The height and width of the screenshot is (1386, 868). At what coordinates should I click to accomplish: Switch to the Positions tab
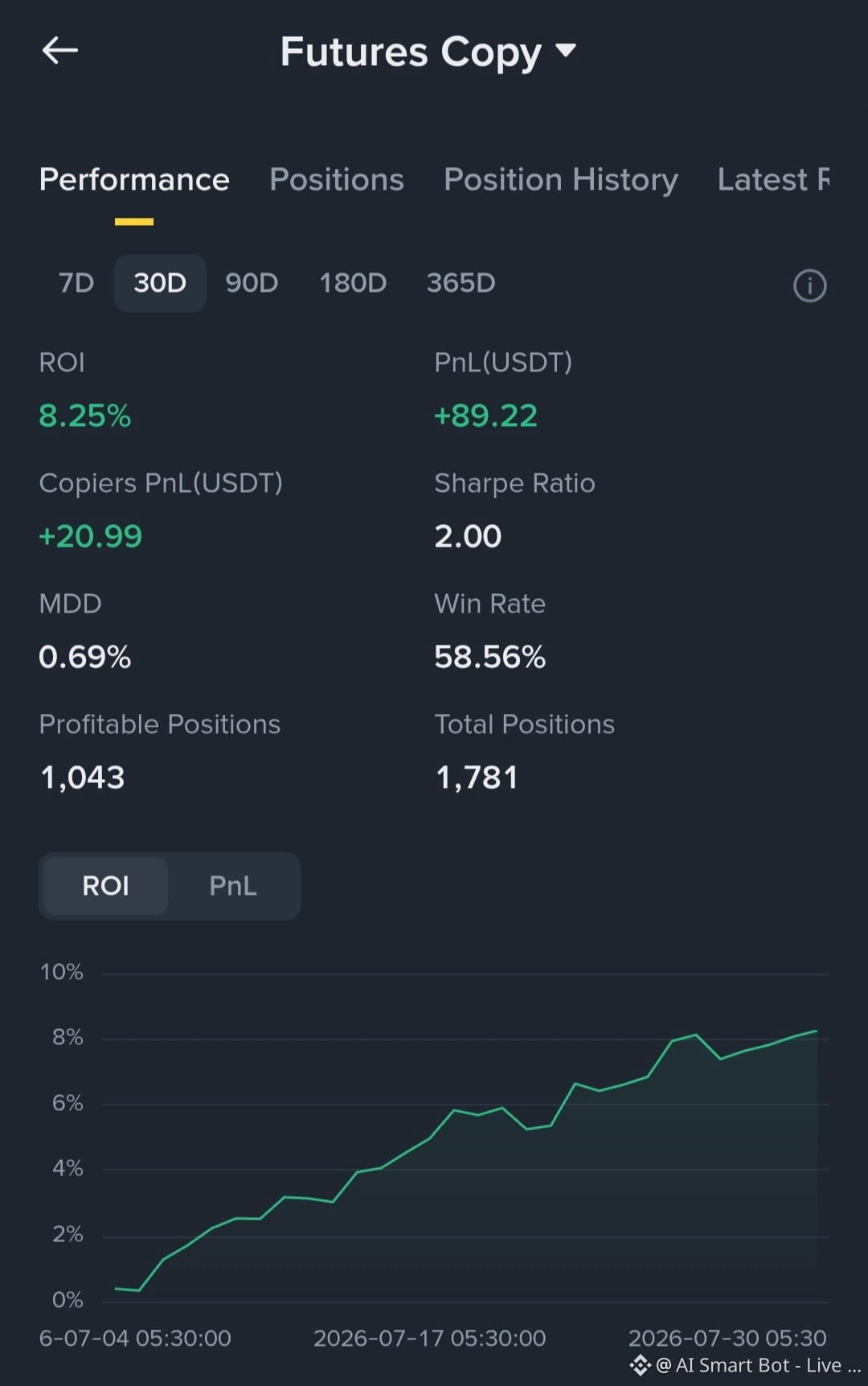click(337, 180)
